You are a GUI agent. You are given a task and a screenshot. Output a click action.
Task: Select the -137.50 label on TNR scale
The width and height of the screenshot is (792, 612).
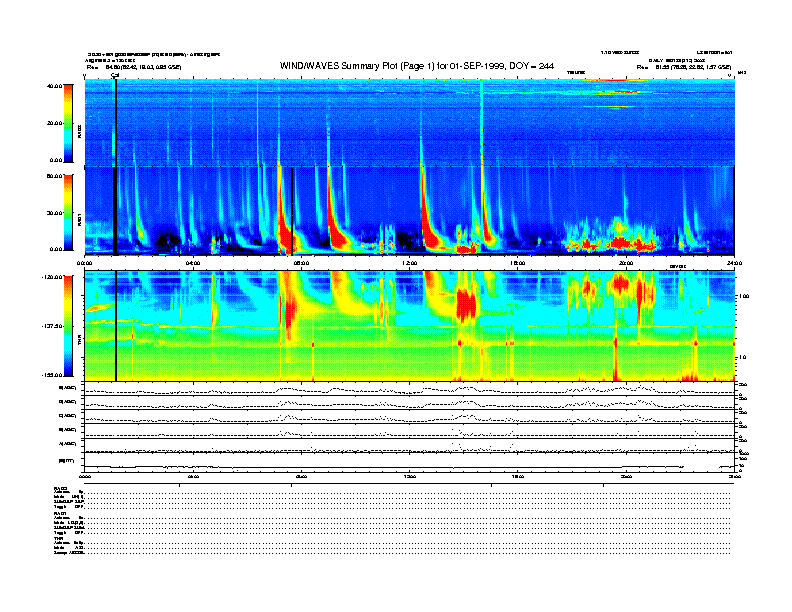tap(52, 326)
